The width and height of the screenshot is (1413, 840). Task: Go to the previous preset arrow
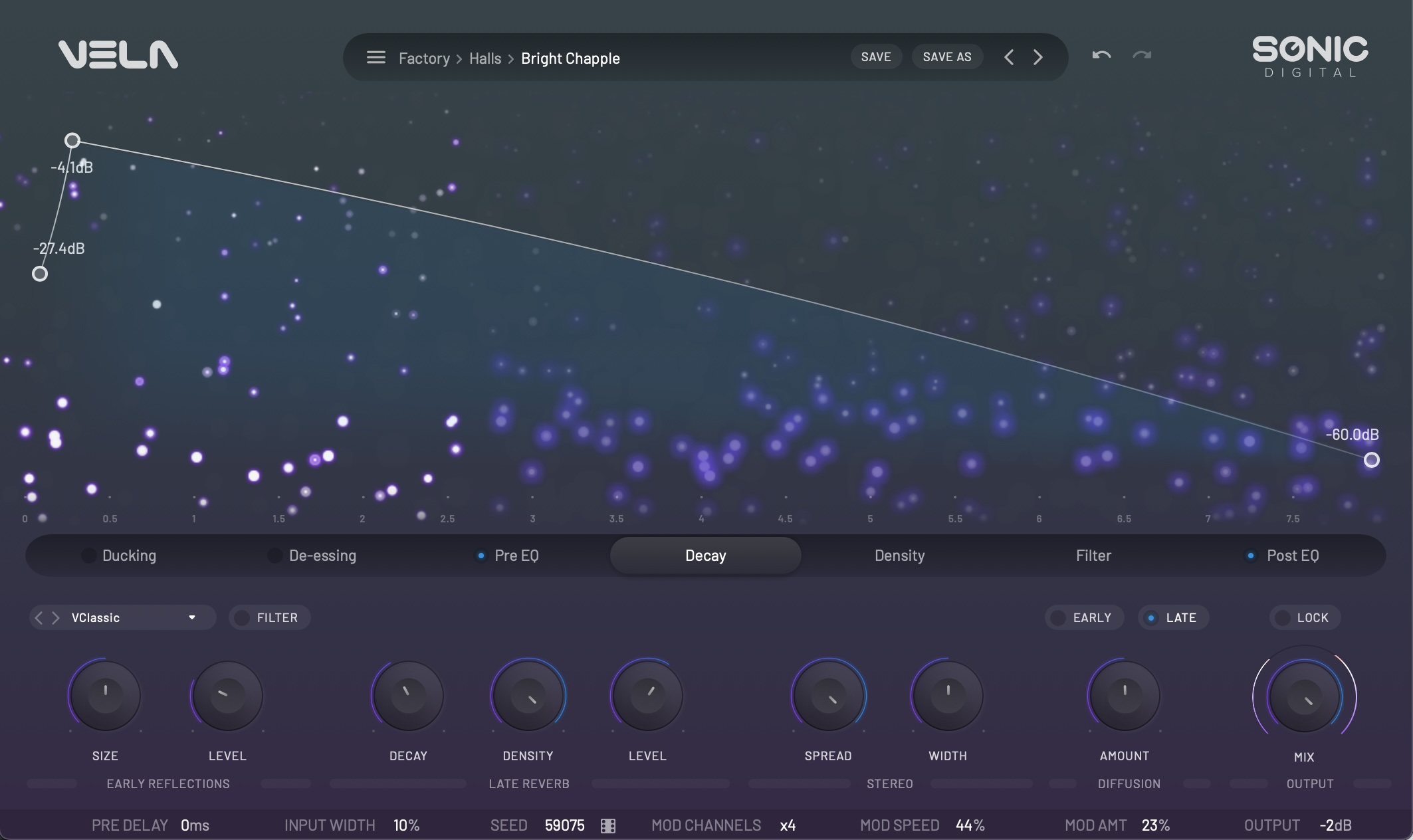coord(1009,58)
